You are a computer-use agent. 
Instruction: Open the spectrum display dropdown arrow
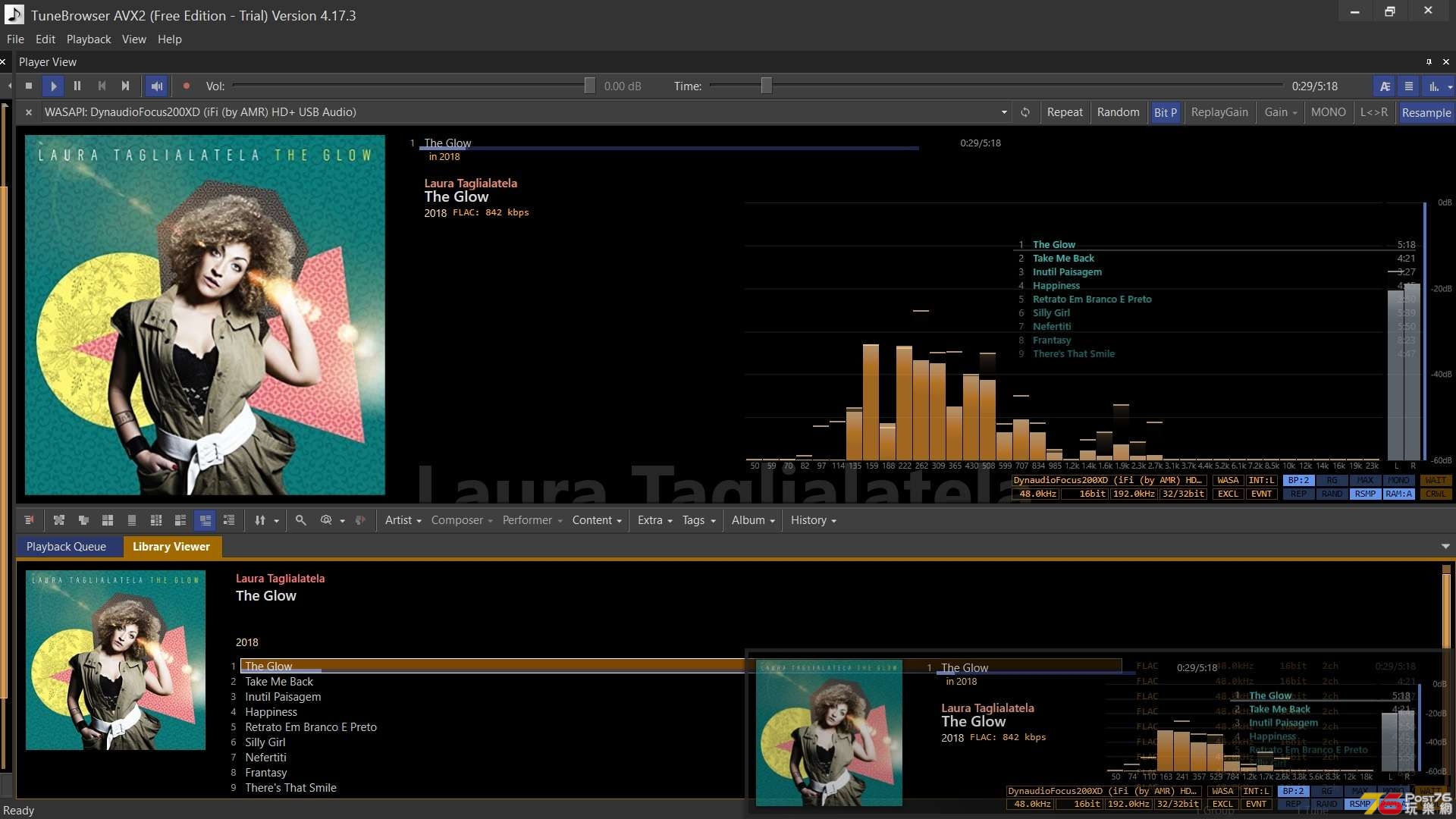pos(1450,87)
